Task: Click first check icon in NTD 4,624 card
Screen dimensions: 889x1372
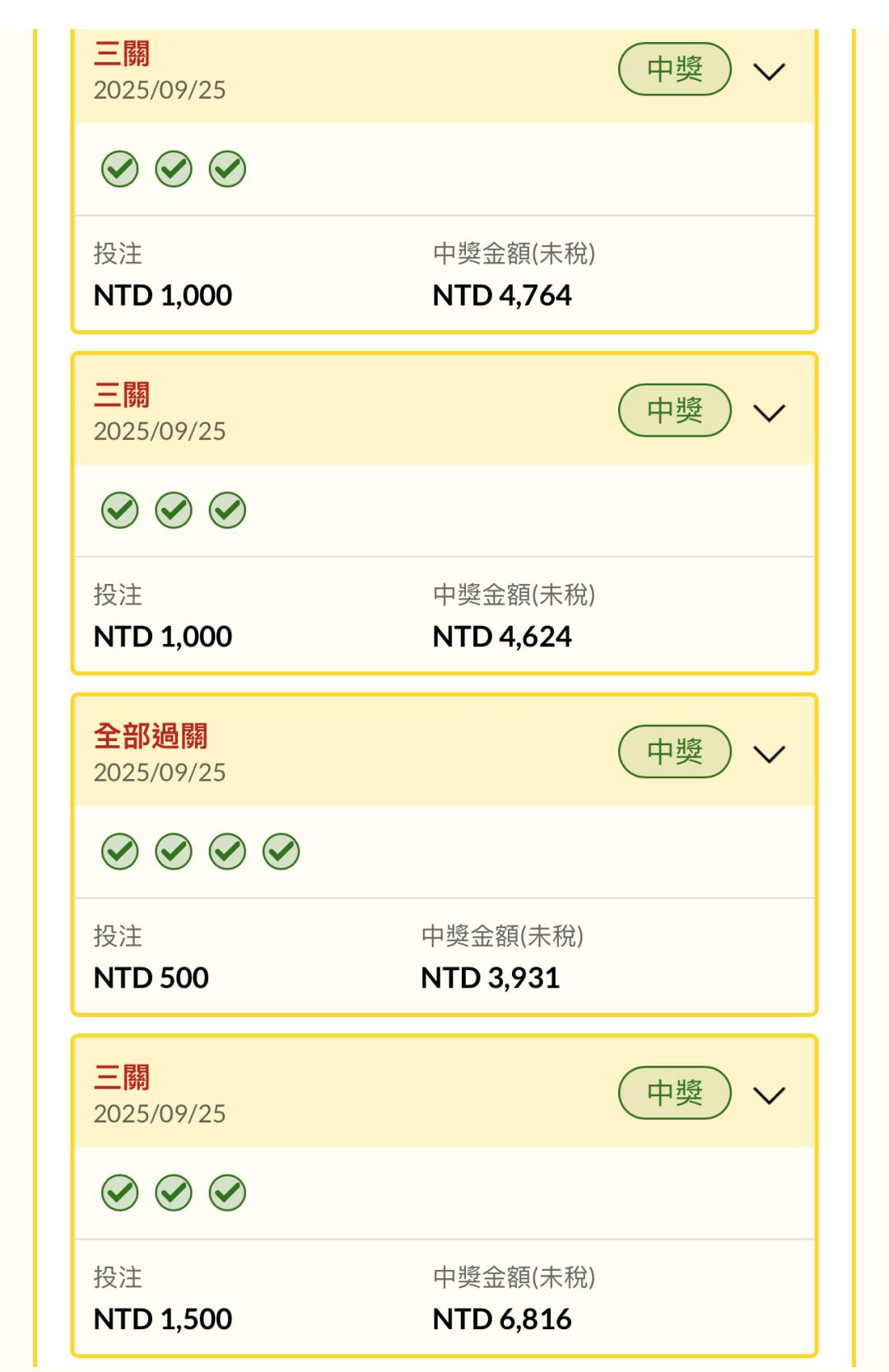Action: click(120, 511)
